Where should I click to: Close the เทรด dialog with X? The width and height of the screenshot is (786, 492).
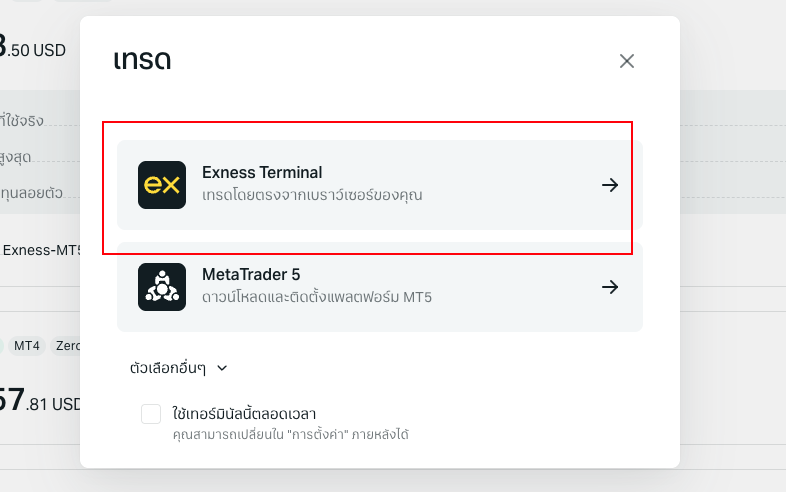tap(627, 61)
